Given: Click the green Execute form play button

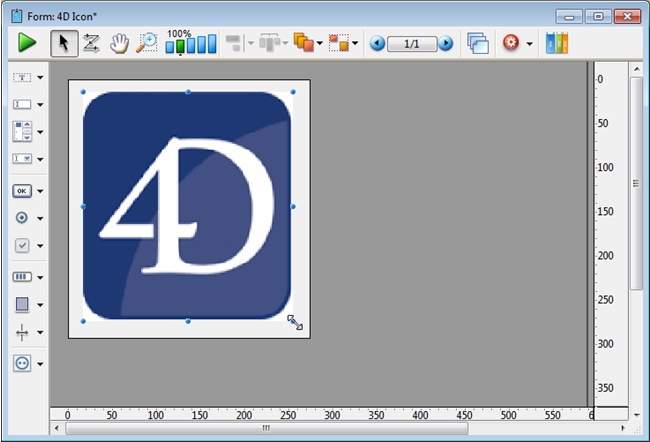Looking at the screenshot, I should pos(27,43).
